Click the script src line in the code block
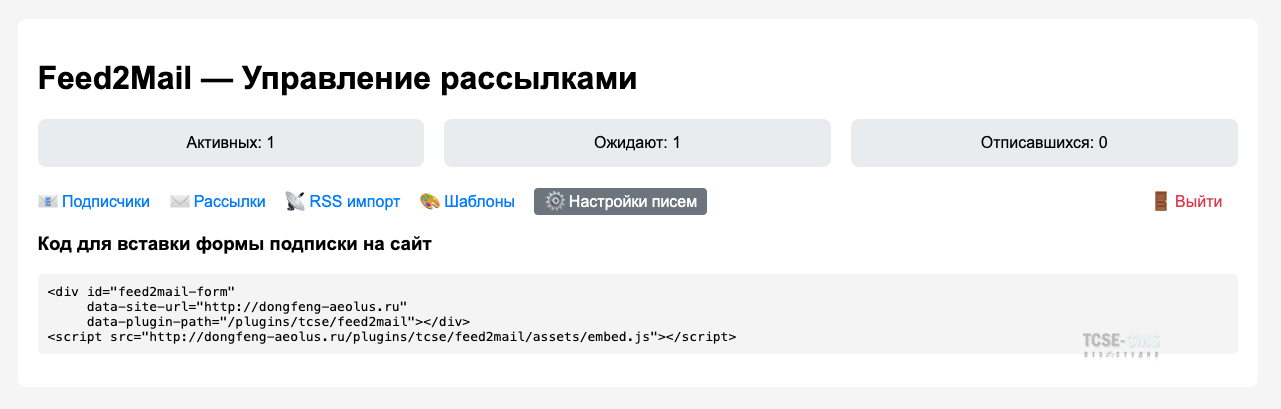The image size is (1281, 409). pos(392,337)
